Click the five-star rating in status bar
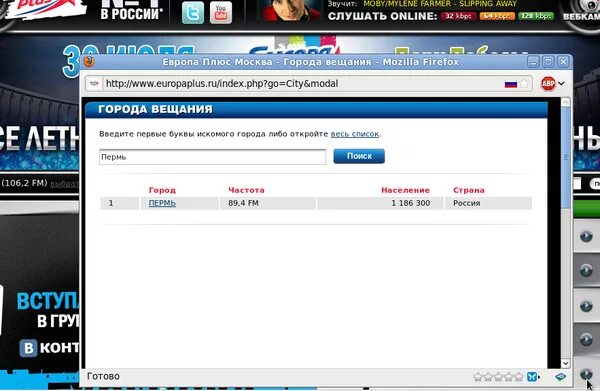The width and height of the screenshot is (600, 391). (x=498, y=377)
